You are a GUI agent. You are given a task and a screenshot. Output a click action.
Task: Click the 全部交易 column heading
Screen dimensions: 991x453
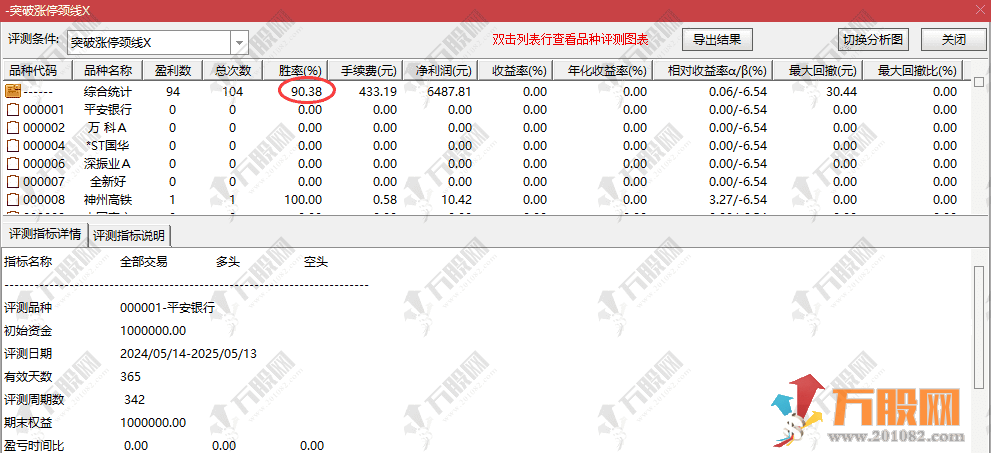click(143, 262)
